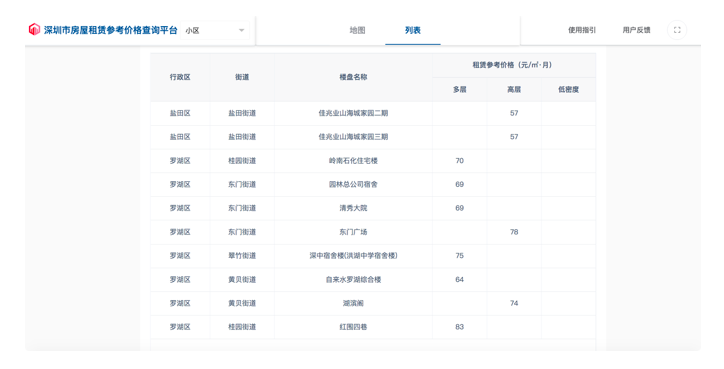Click the 租赁参考价格 header cell
Image resolution: width=724 pixels, height=369 pixels.
pos(513,65)
